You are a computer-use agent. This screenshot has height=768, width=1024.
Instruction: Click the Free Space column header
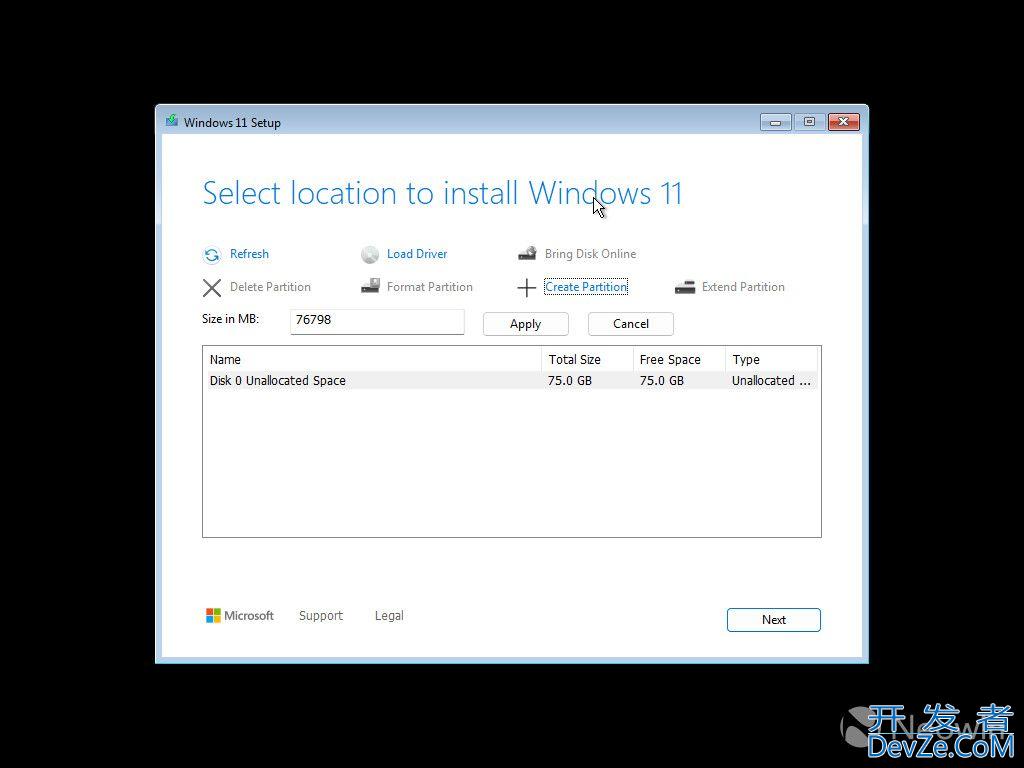(x=679, y=359)
